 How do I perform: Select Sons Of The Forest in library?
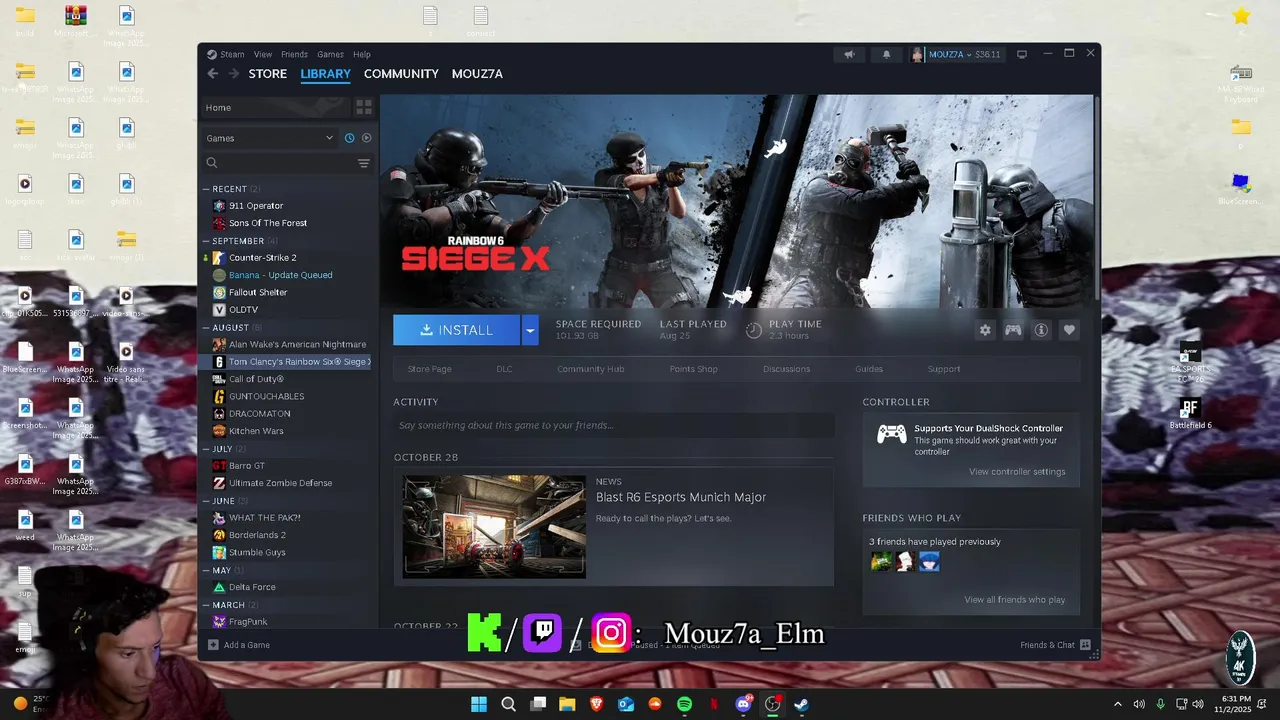click(268, 223)
